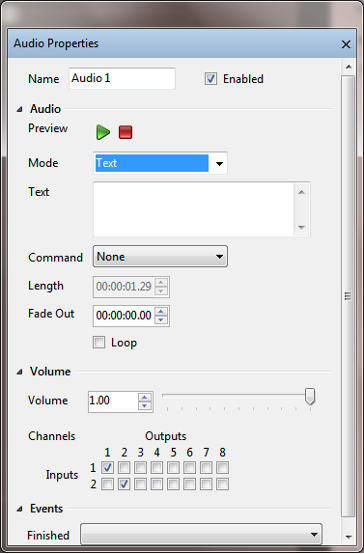Open the Command dropdown set to None

160,257
